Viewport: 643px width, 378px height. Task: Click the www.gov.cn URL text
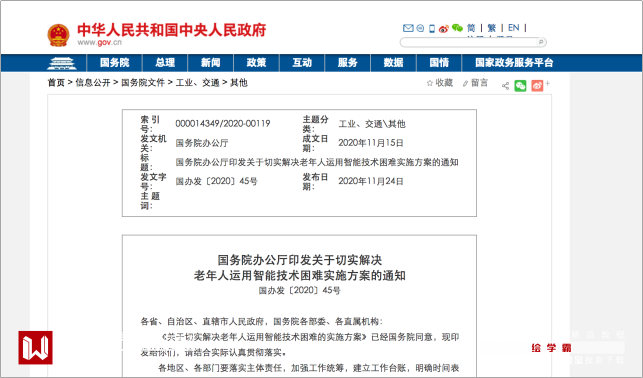(99, 42)
